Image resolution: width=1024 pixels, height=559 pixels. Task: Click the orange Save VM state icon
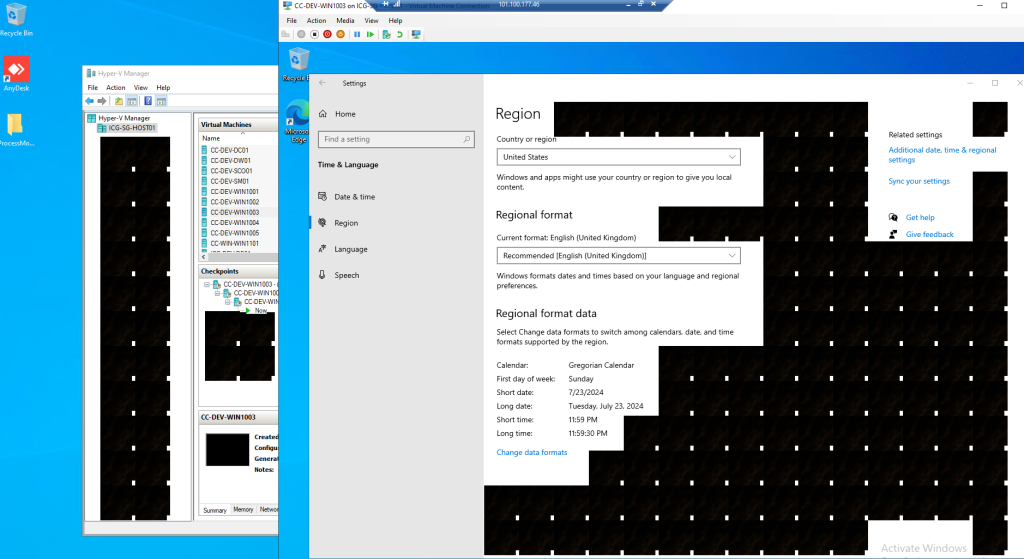pyautogui.click(x=340, y=34)
